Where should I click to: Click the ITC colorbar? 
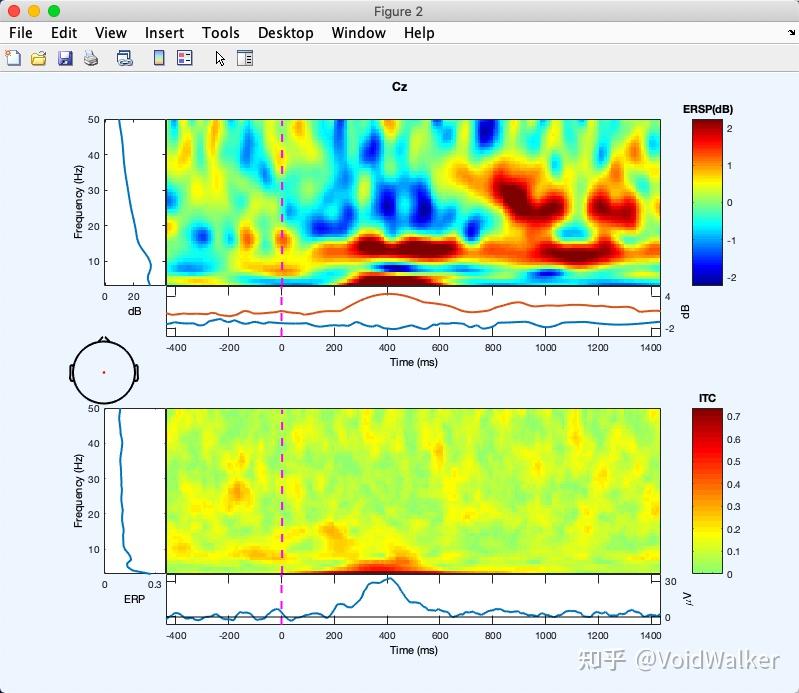coord(707,491)
